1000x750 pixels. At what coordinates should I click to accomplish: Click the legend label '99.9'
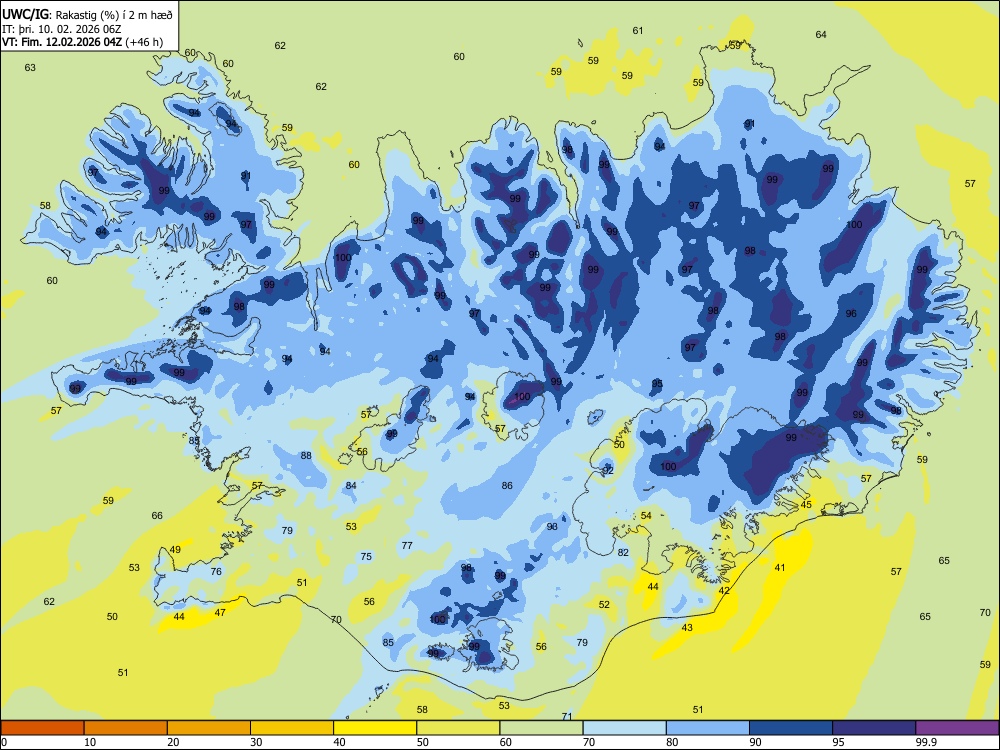coord(926,742)
